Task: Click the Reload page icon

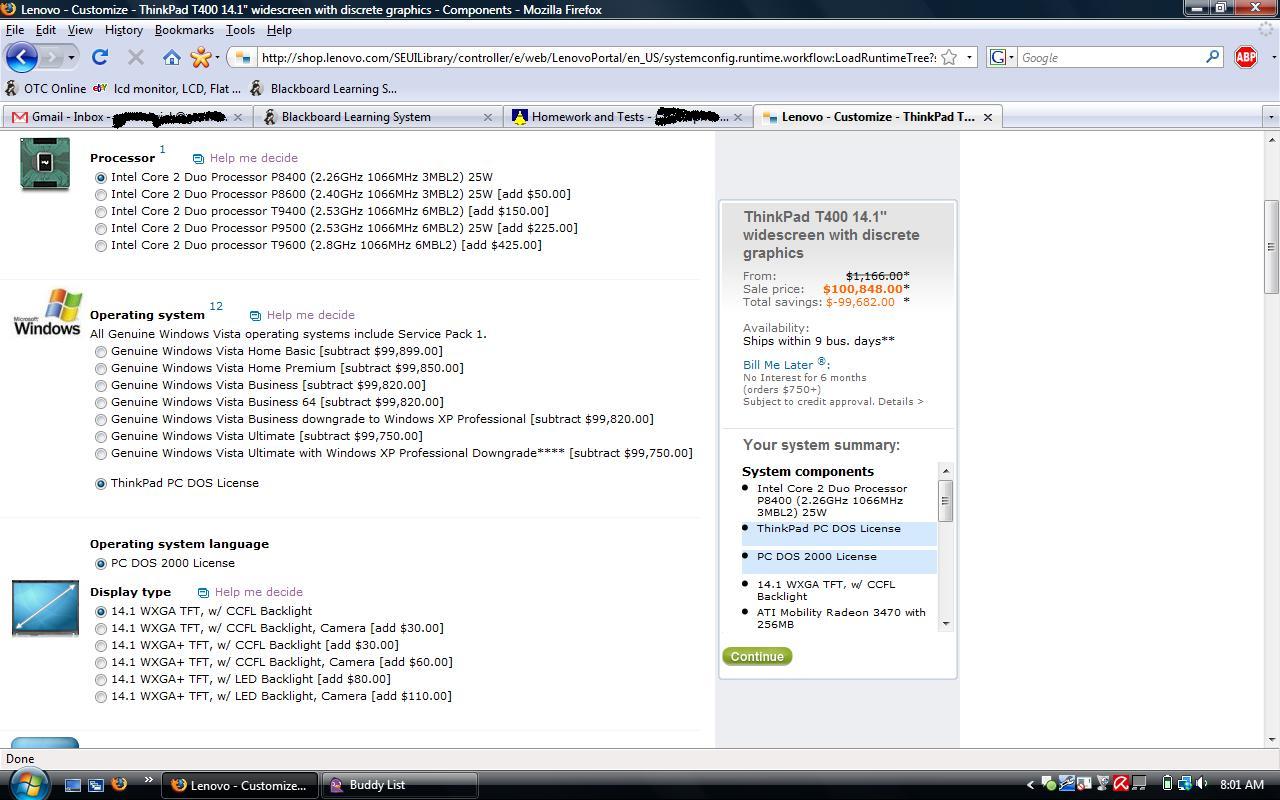Action: click(100, 57)
